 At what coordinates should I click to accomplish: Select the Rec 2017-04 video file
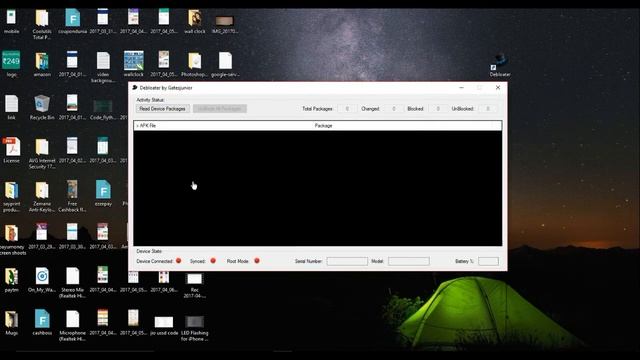pos(194,285)
